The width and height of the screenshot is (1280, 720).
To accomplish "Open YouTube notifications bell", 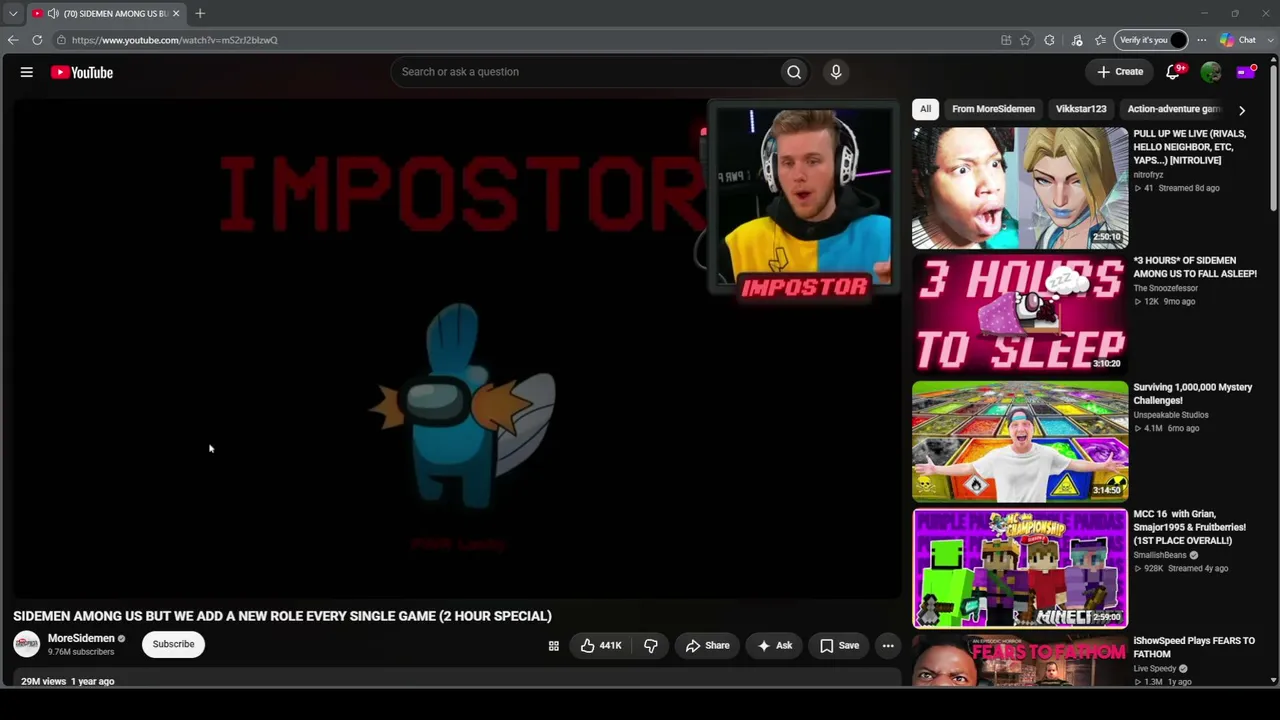I will point(1174,72).
